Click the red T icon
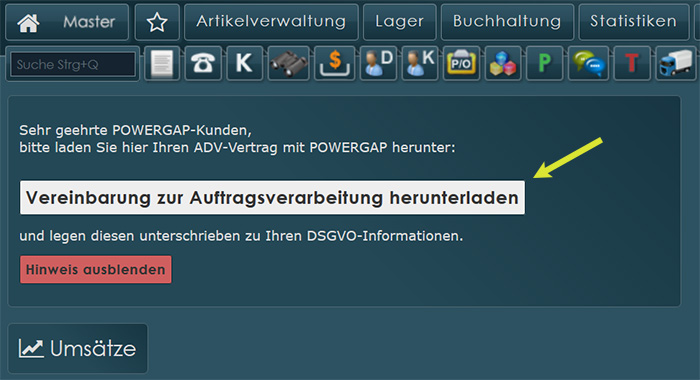Screen dimensions: 700x380 (632, 63)
